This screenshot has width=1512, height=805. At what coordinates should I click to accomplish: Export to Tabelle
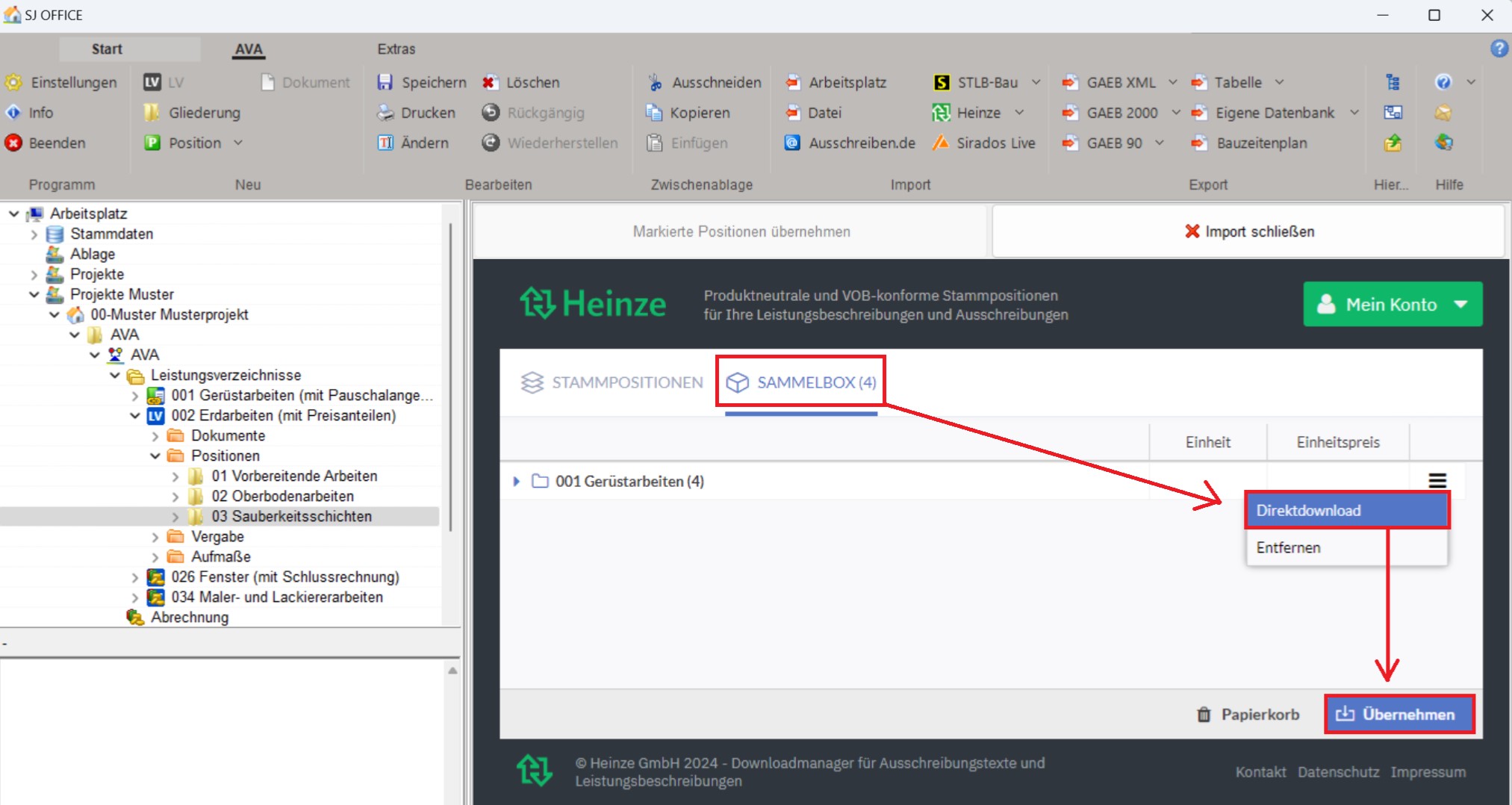(1226, 82)
